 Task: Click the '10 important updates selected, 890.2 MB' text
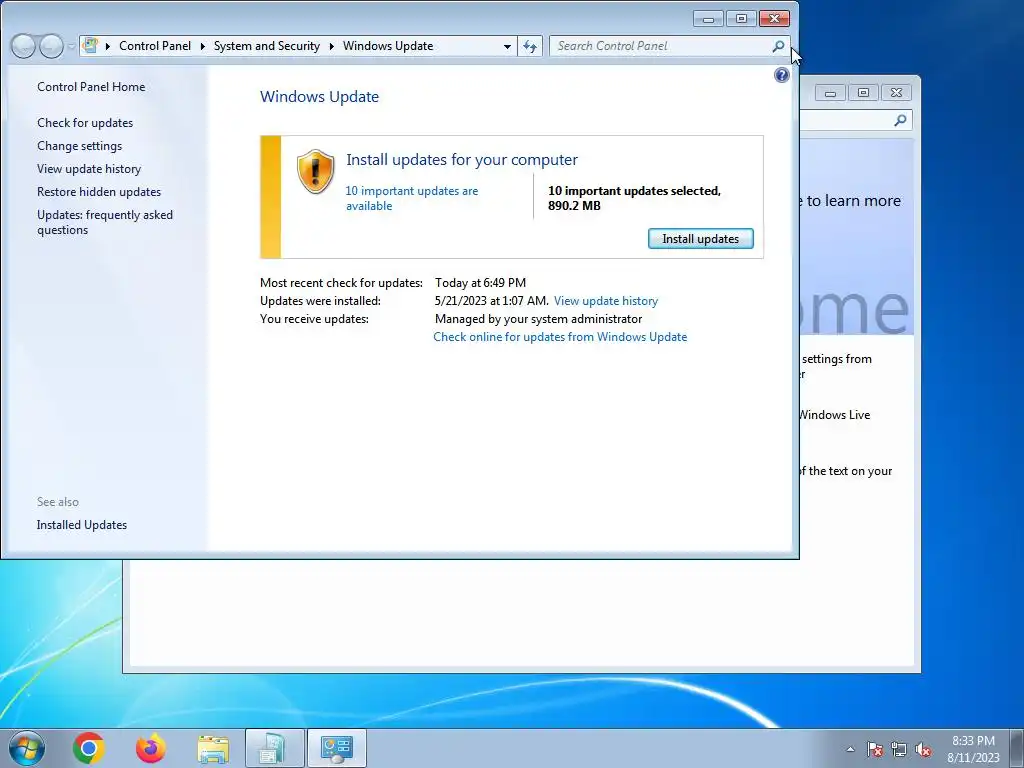pyautogui.click(x=634, y=198)
